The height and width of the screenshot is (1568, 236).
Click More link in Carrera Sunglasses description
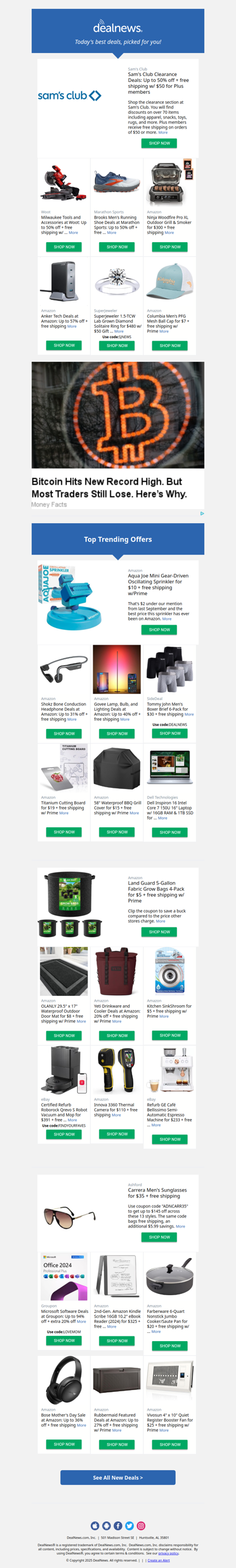click(180, 1226)
